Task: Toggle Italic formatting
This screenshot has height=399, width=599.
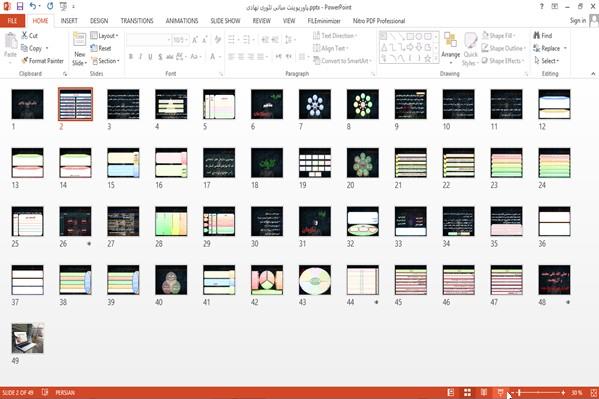Action: [140, 57]
